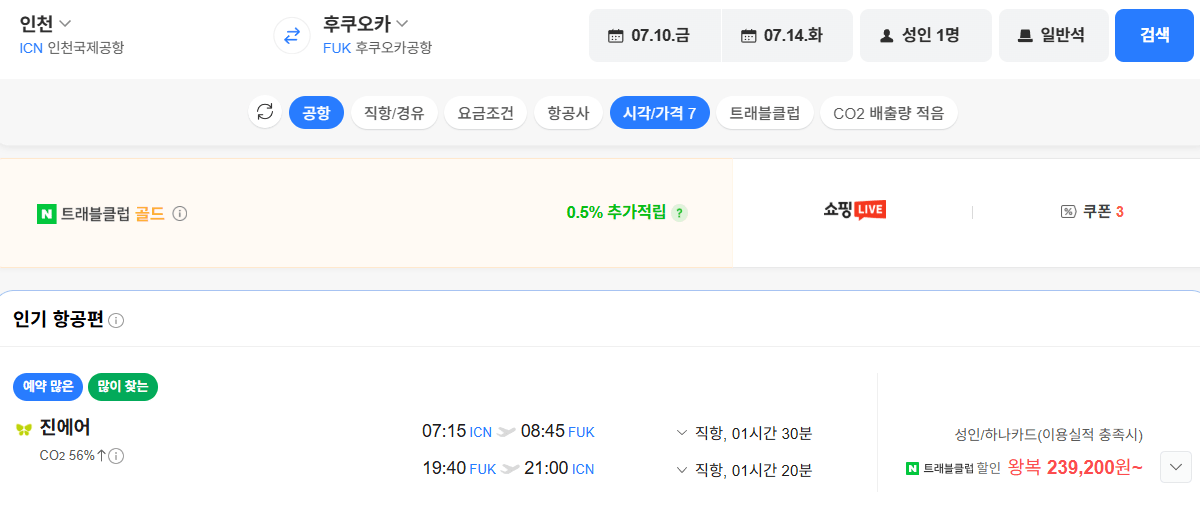This screenshot has height=508, width=1200.
Task: Change seat class 일반석
Action: point(1054,36)
